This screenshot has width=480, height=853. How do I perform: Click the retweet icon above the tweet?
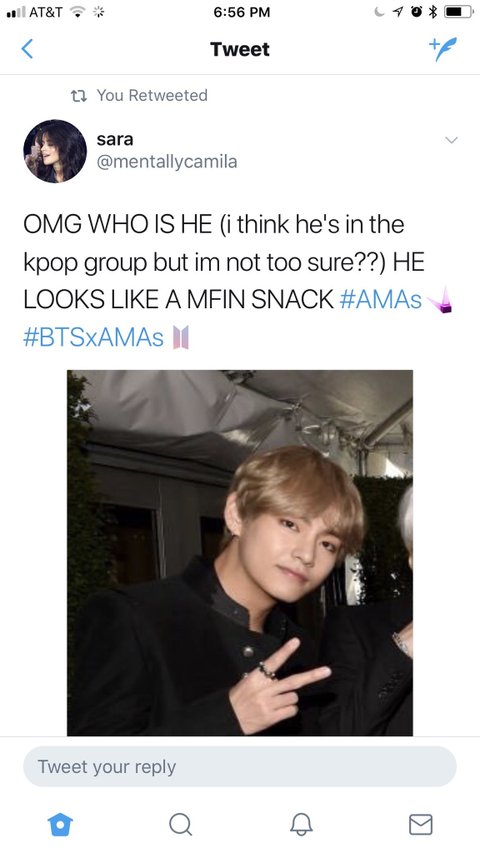coord(79,96)
